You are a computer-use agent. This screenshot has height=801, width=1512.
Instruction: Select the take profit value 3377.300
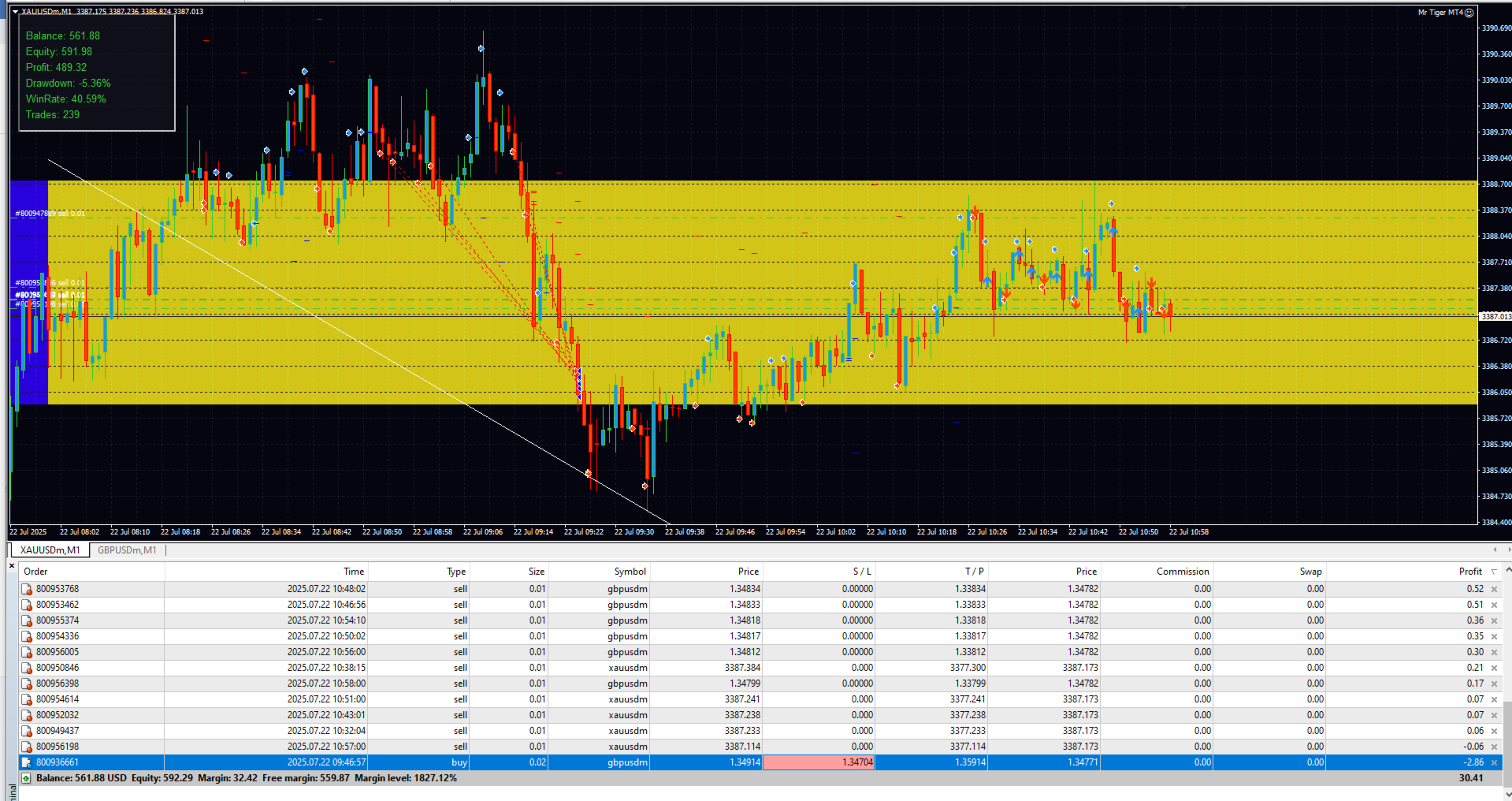pyautogui.click(x=968, y=668)
